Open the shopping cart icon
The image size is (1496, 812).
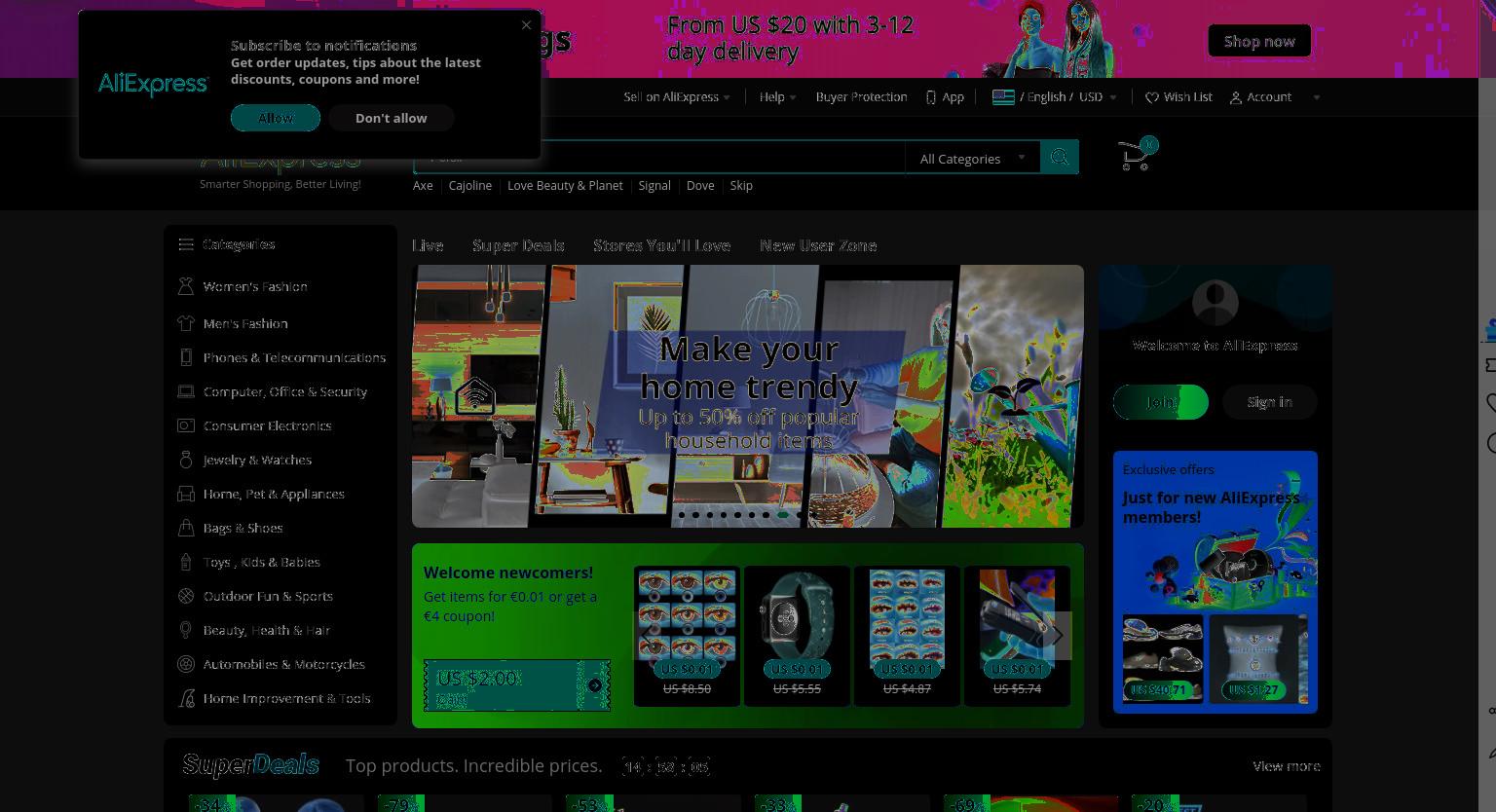(x=1136, y=156)
